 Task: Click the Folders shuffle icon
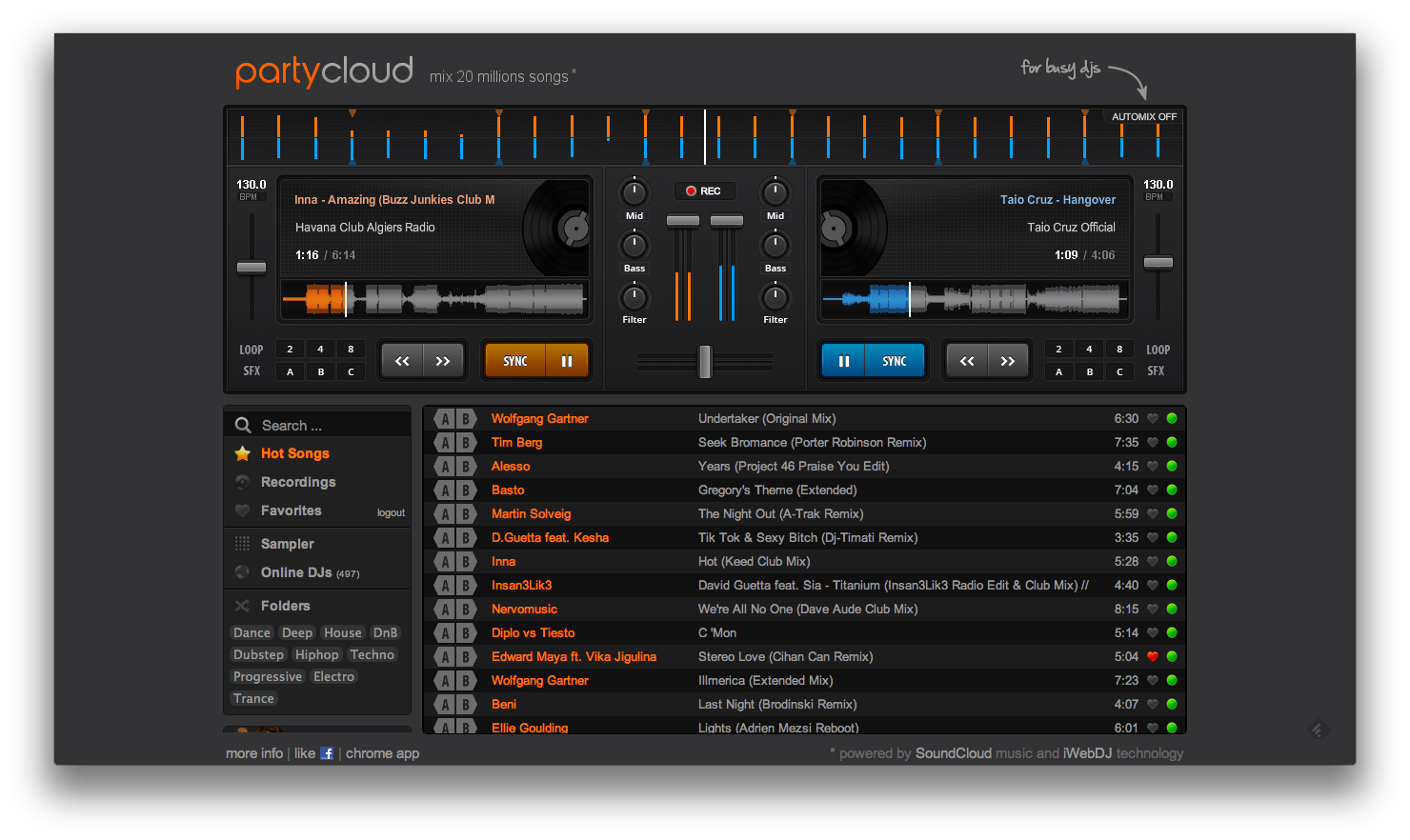click(243, 606)
